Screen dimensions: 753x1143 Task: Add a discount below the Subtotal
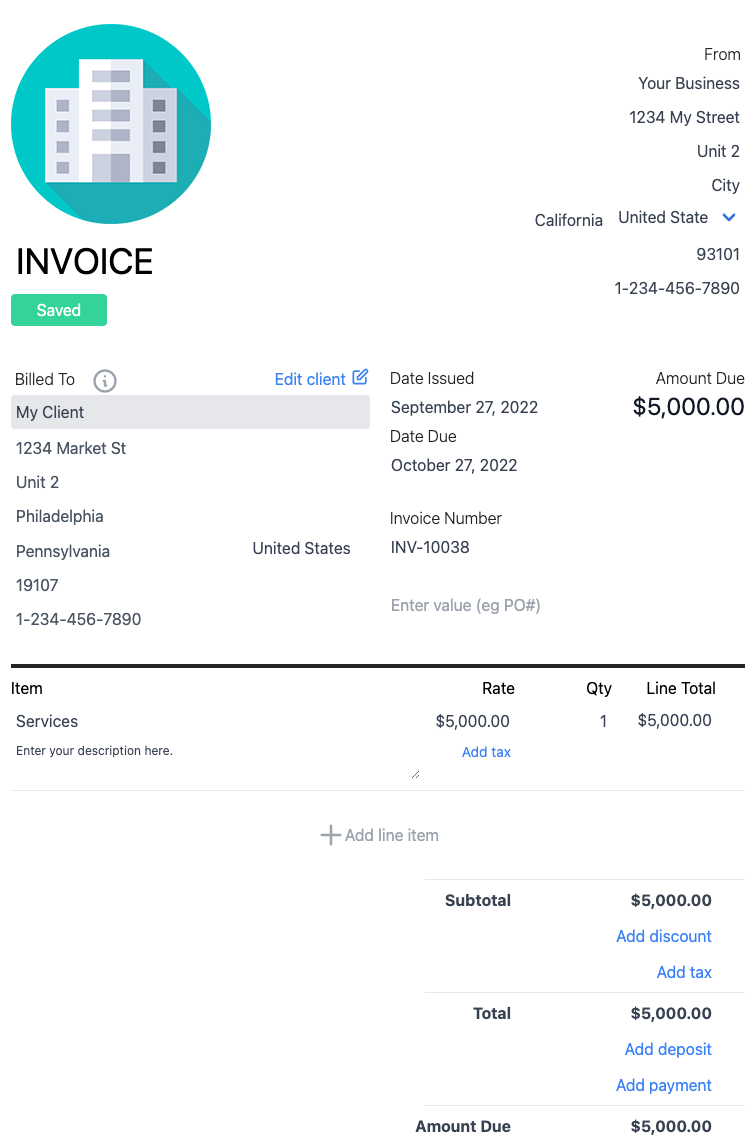(663, 936)
